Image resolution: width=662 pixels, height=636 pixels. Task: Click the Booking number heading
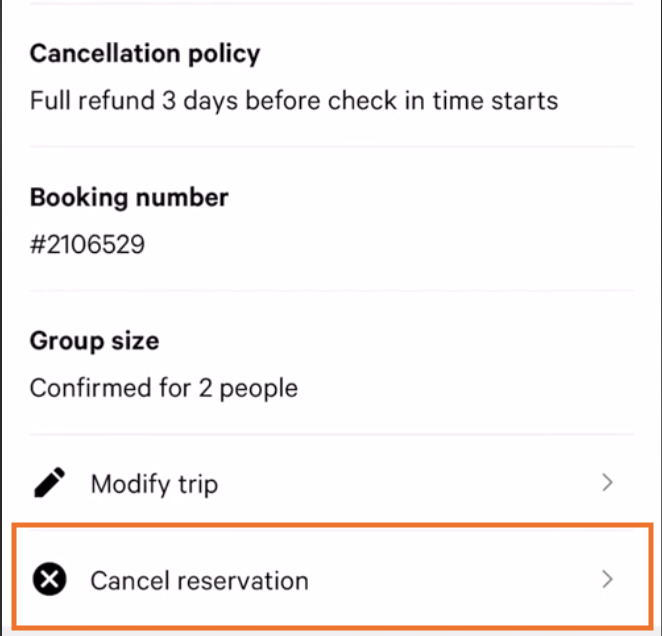(129, 197)
